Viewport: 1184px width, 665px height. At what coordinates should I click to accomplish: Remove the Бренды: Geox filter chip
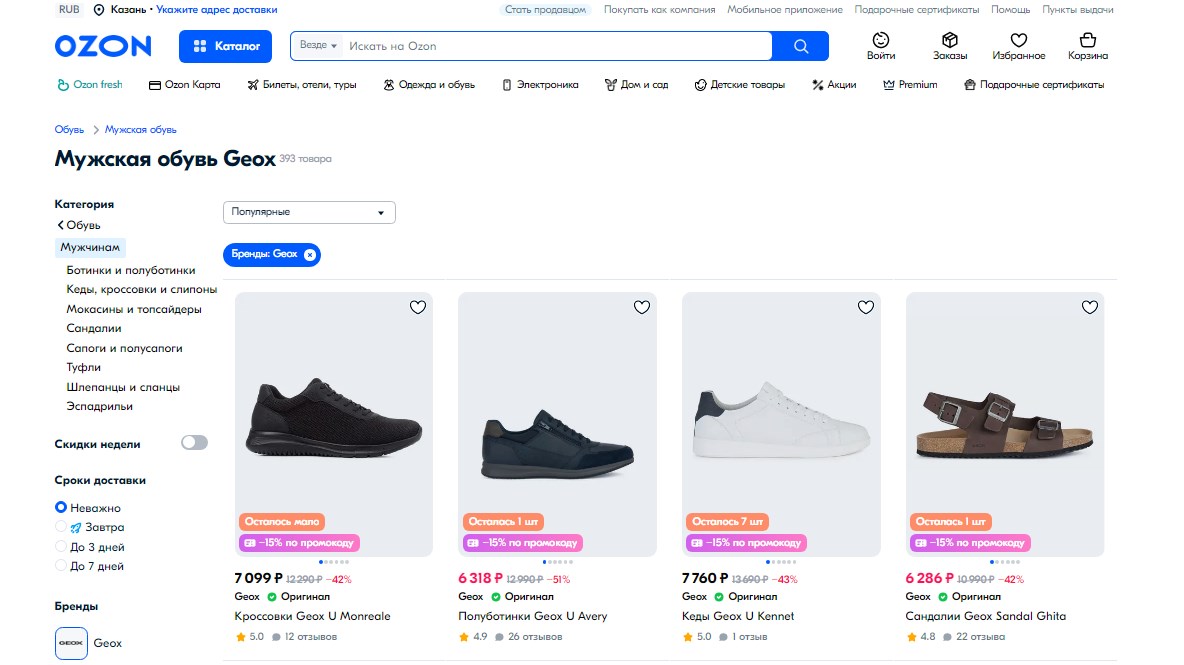(x=310, y=254)
